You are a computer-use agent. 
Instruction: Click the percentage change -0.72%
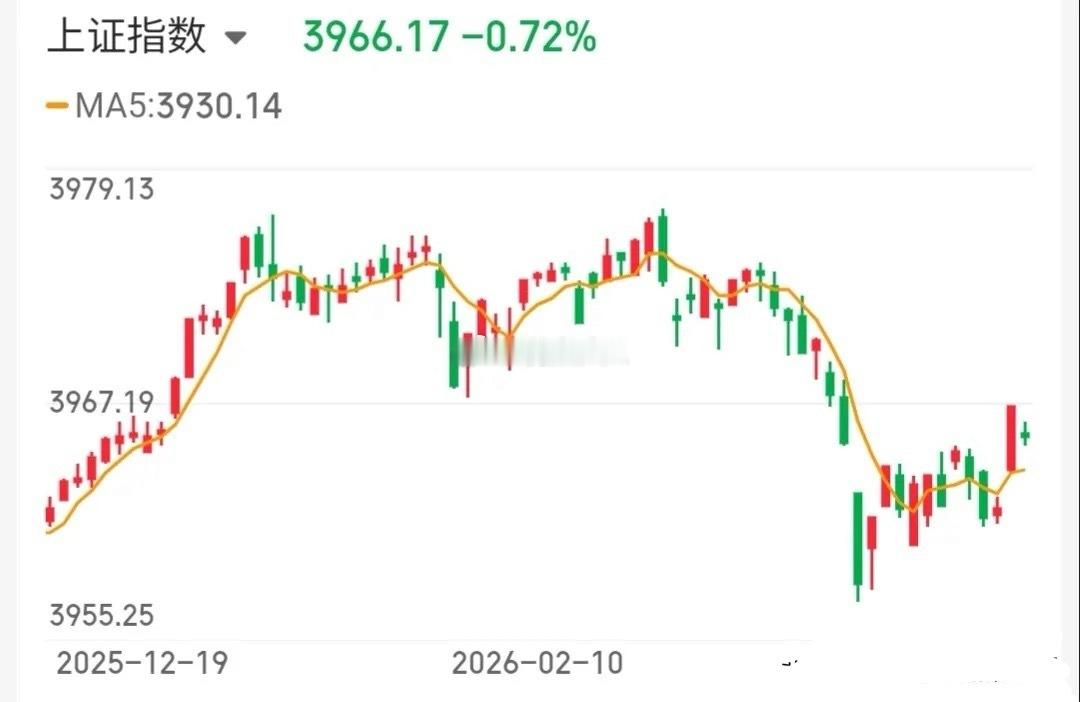pos(529,35)
